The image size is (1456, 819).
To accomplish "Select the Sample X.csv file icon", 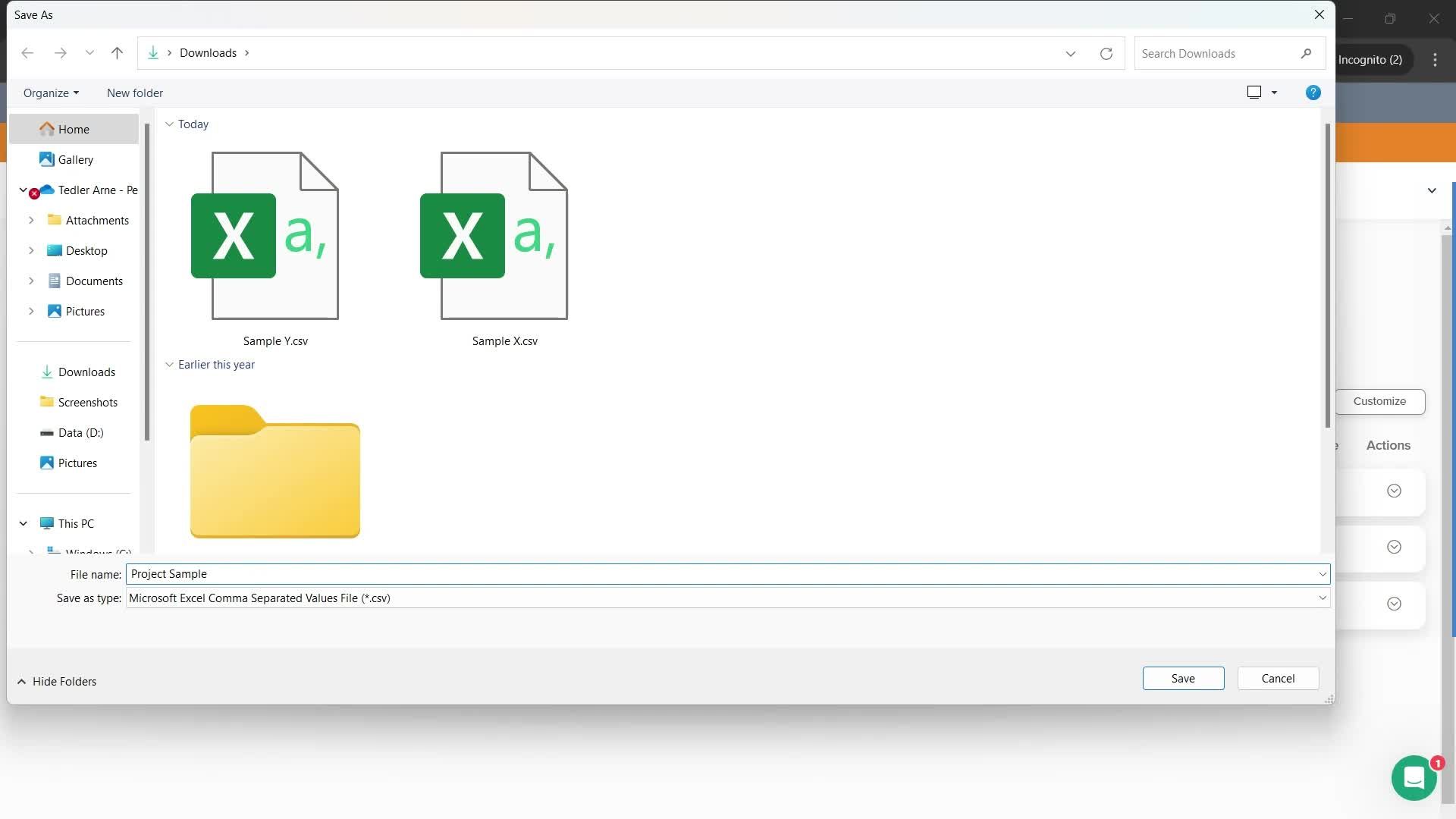I will [x=494, y=236].
